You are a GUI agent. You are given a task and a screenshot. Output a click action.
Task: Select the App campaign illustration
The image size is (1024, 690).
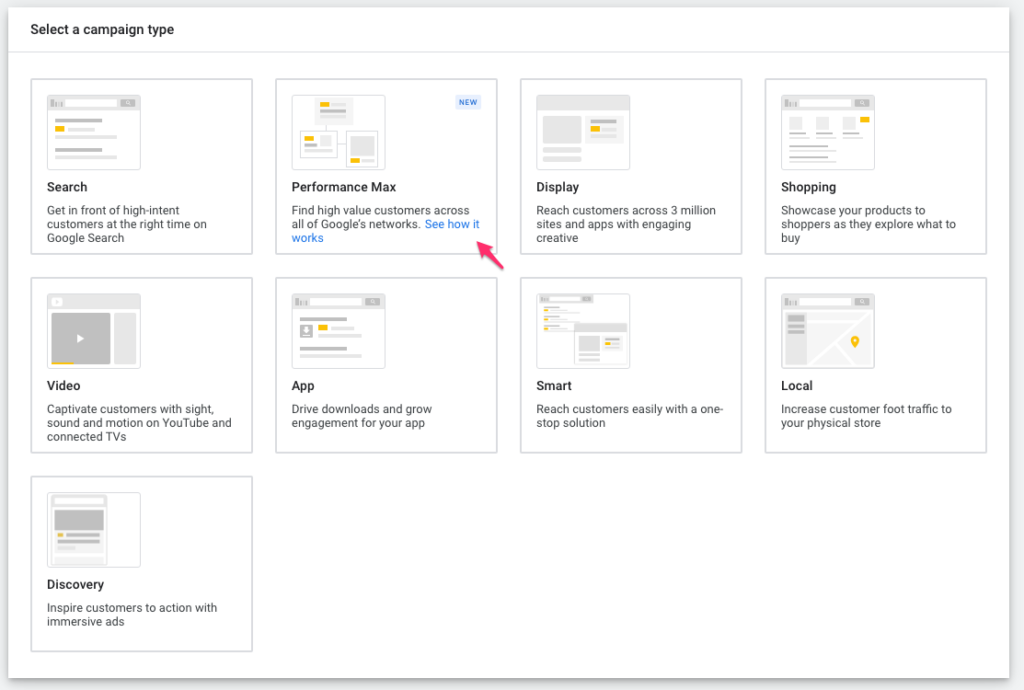(338, 331)
